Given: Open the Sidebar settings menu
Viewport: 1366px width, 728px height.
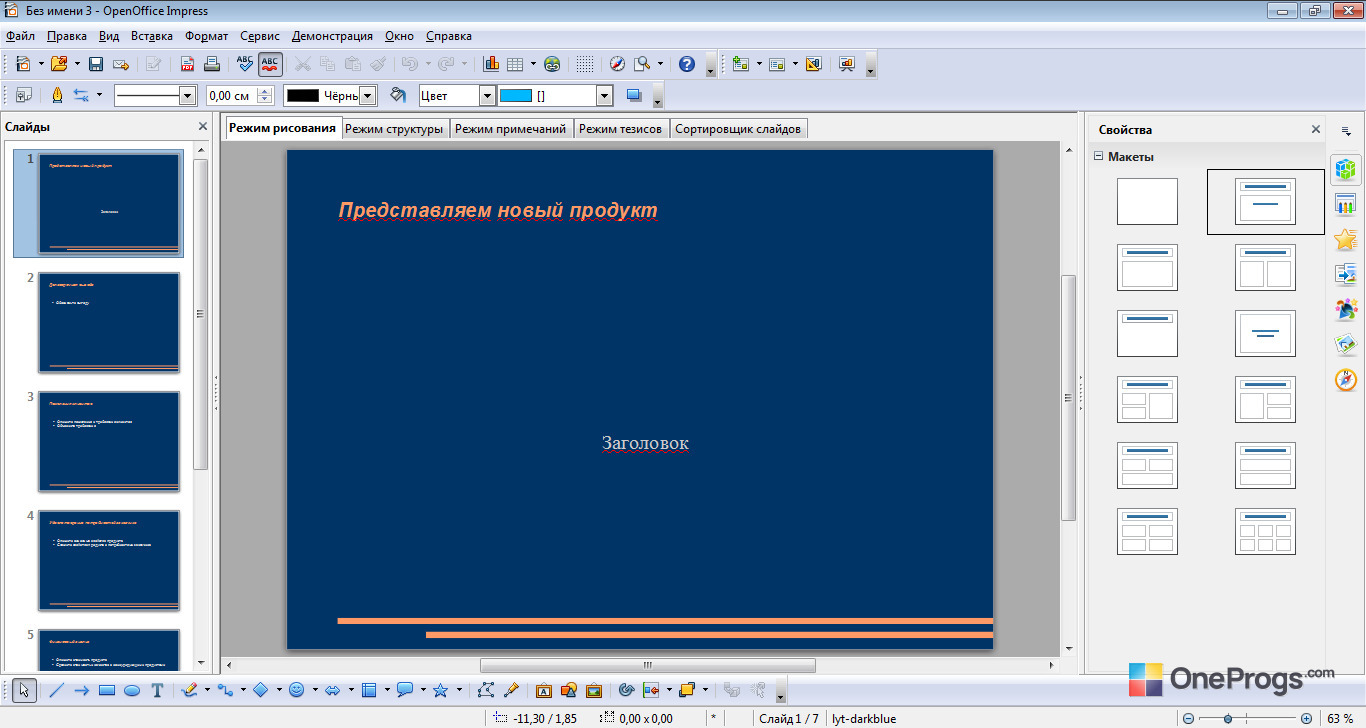Looking at the screenshot, I should coord(1346,130).
